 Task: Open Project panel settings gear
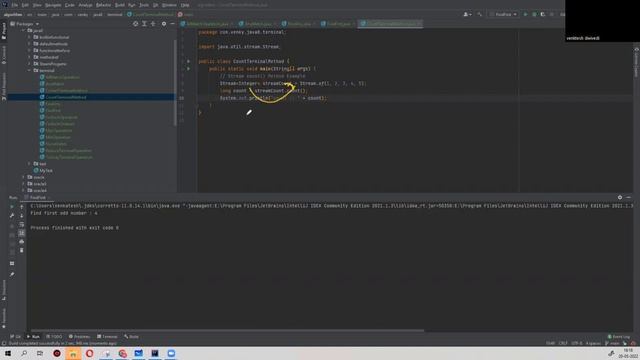coord(164,24)
